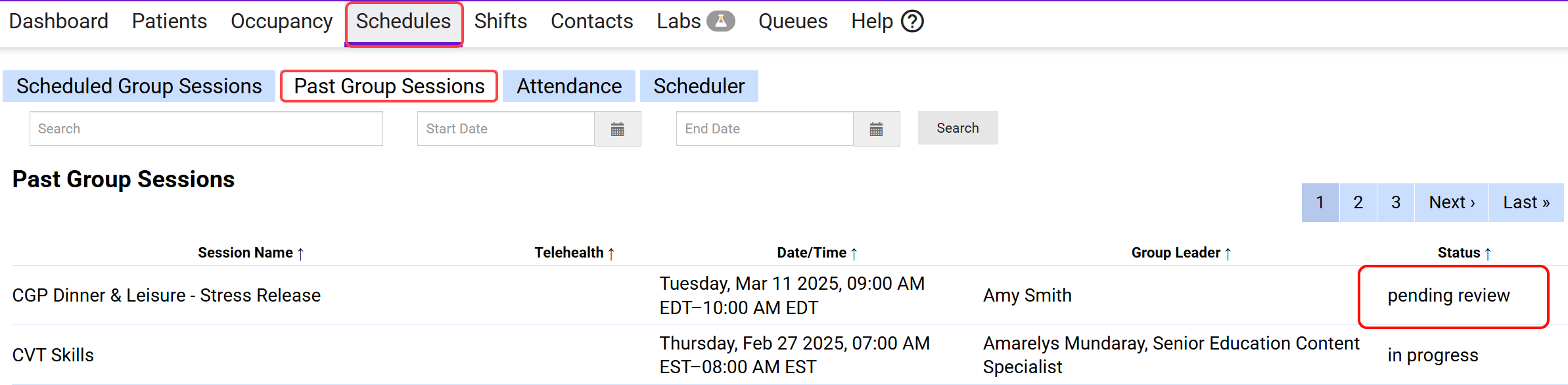This screenshot has width=1568, height=385.
Task: Open the Schedules menu tab
Action: click(x=404, y=22)
